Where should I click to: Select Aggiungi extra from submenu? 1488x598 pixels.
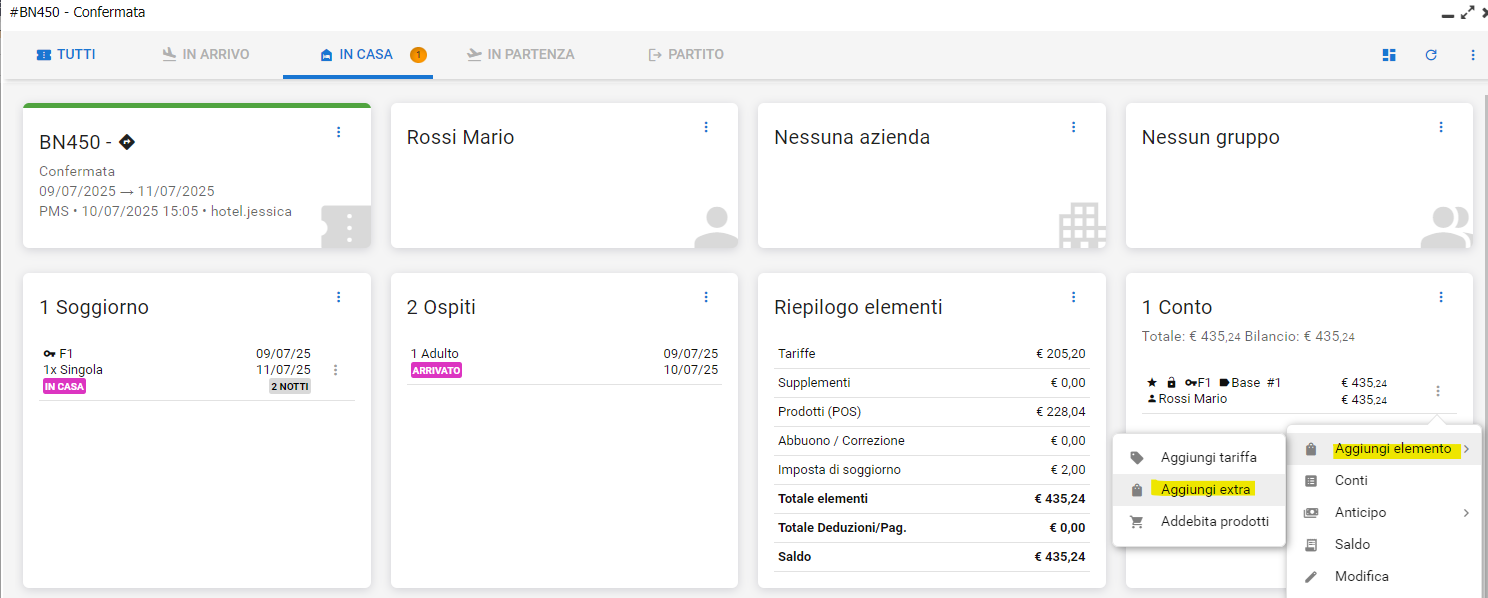tap(1205, 490)
